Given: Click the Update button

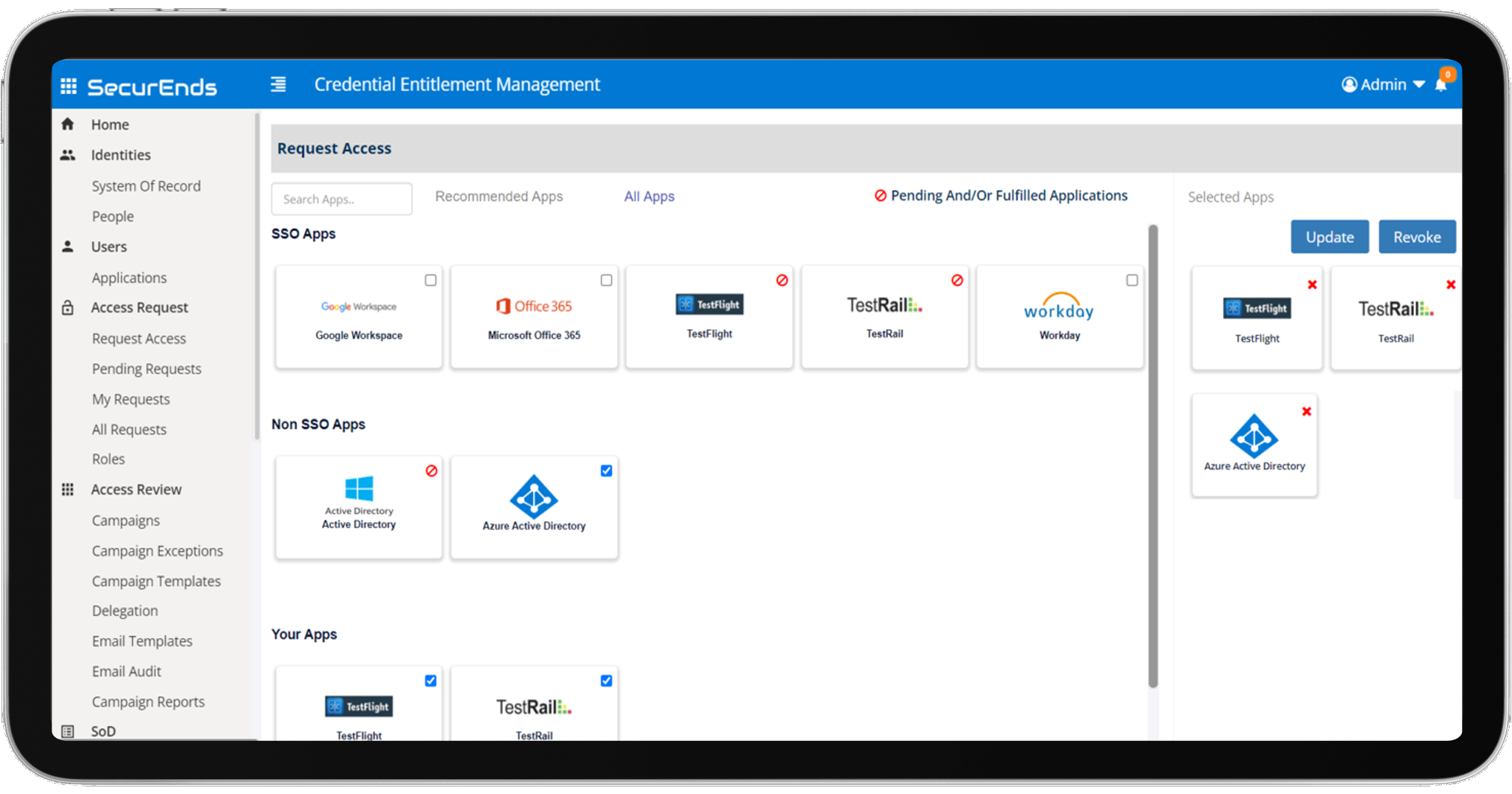Looking at the screenshot, I should pos(1330,237).
